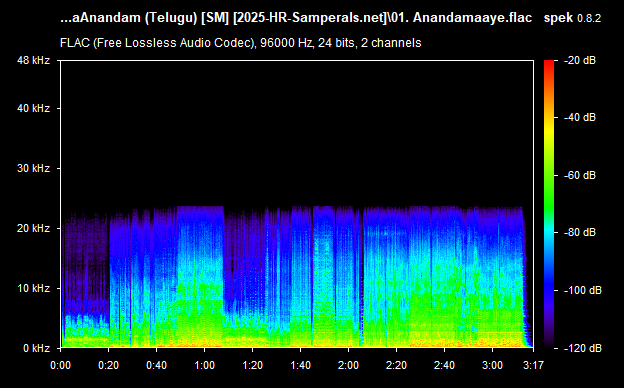Viewport: 624px width, 388px height.
Task: Select the 2:20 time marker
Action: pyautogui.click(x=396, y=365)
